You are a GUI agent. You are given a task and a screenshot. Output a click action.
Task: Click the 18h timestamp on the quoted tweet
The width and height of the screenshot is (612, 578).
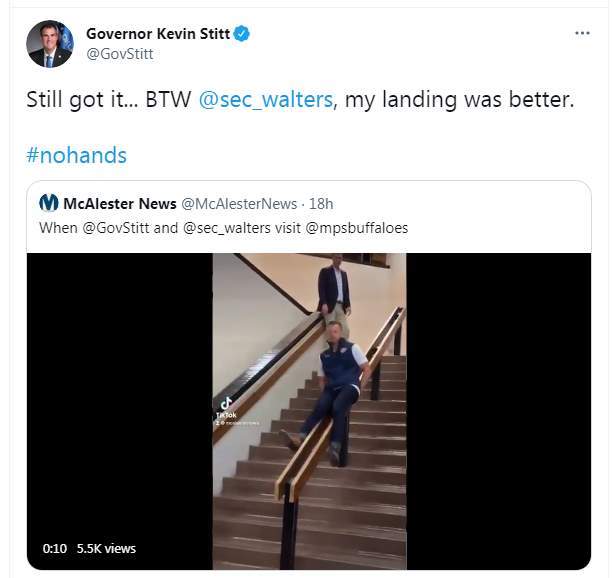click(x=320, y=203)
